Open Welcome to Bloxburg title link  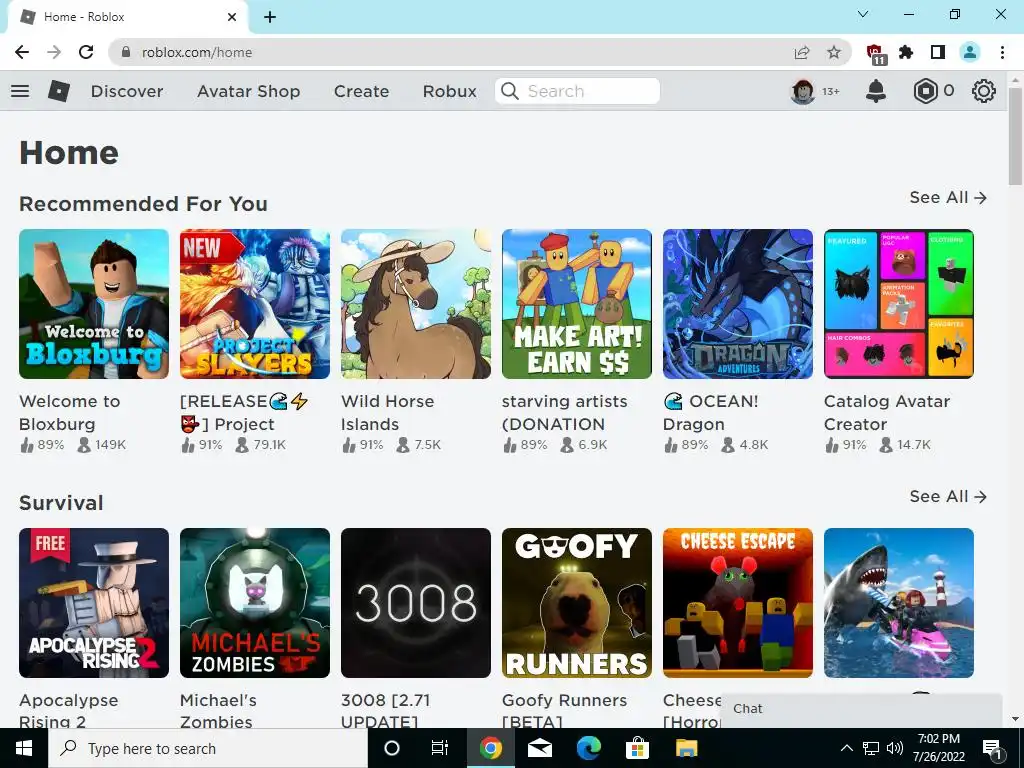coord(69,413)
